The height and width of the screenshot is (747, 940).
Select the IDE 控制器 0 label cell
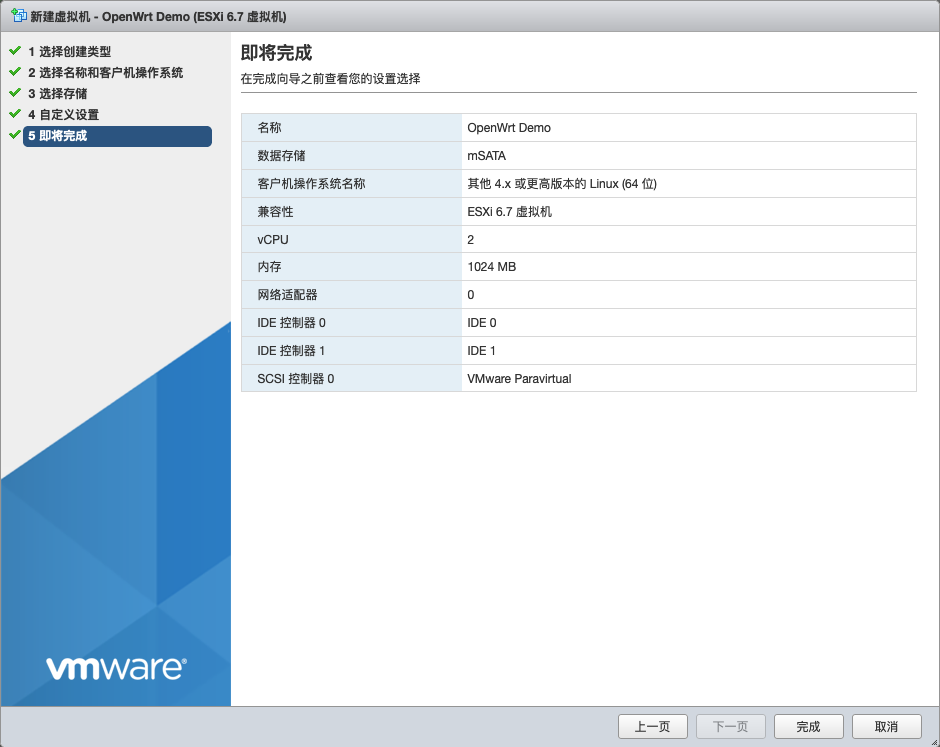352,323
